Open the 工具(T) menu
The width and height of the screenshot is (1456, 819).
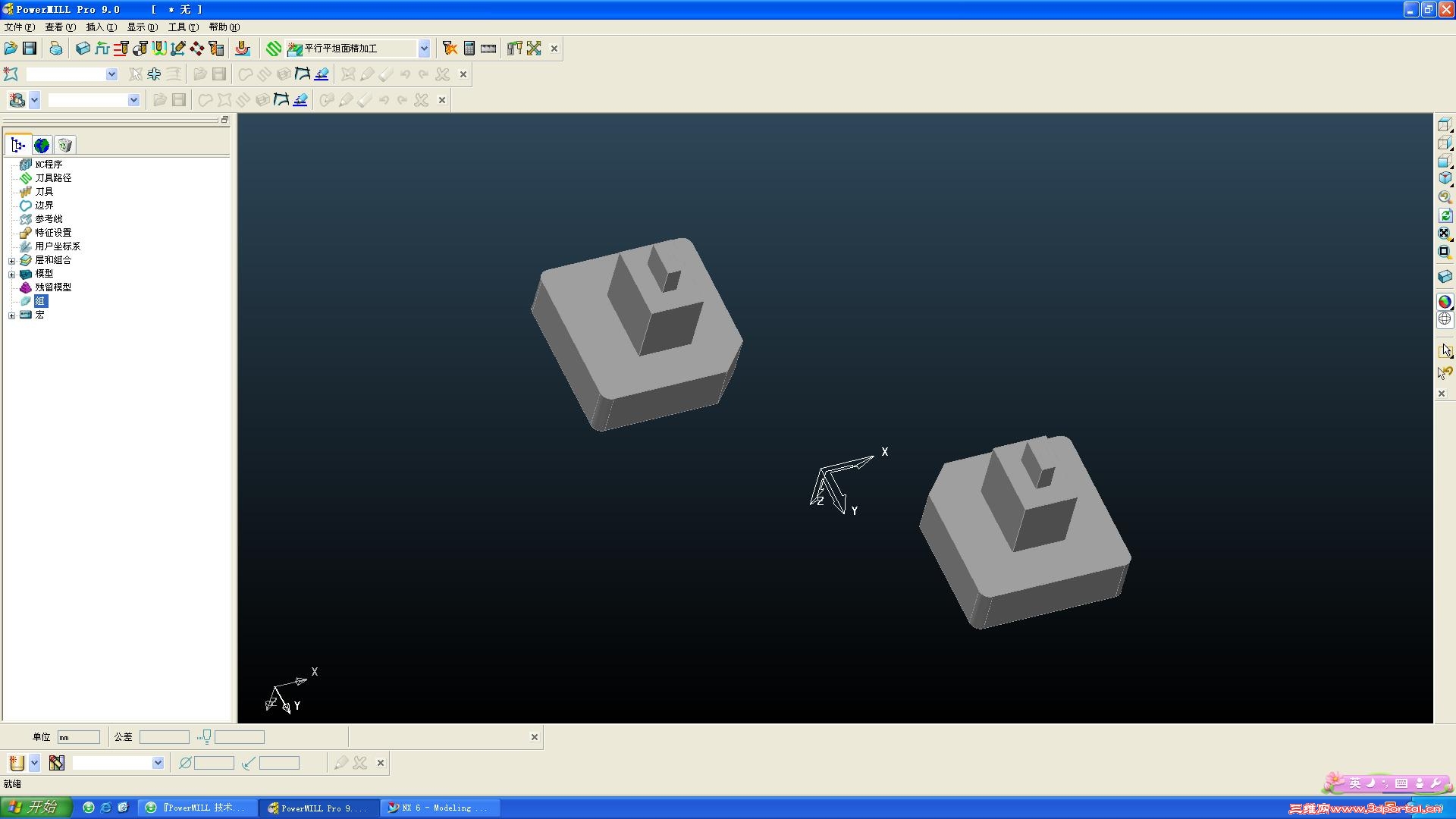point(183,27)
